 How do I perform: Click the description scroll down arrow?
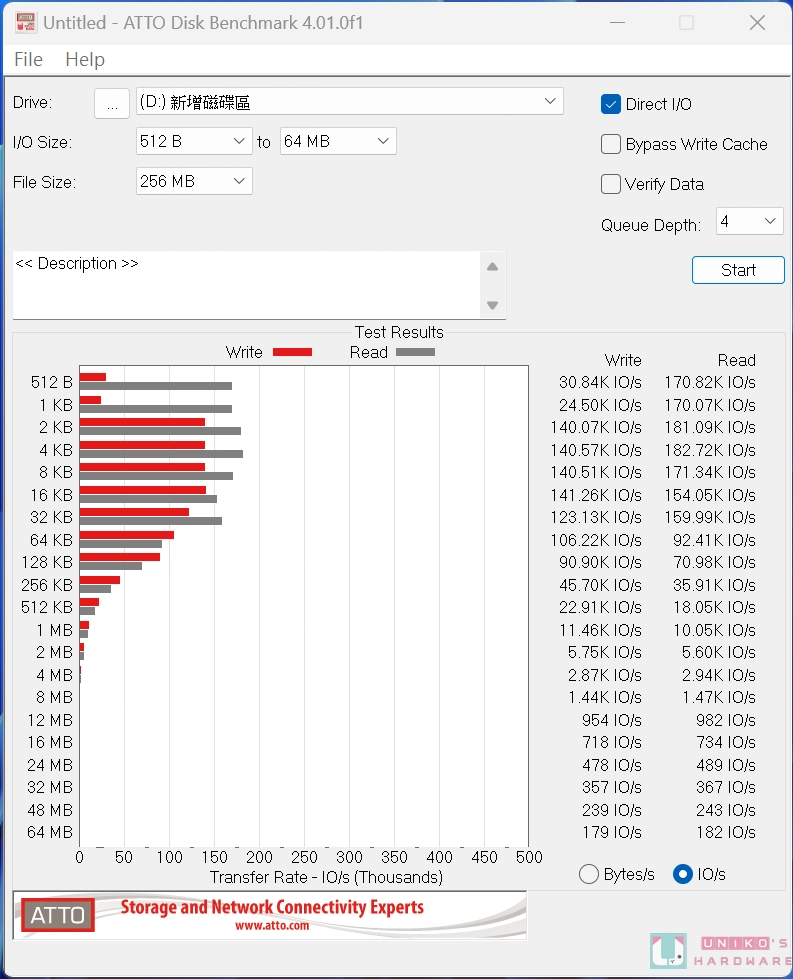coord(493,305)
